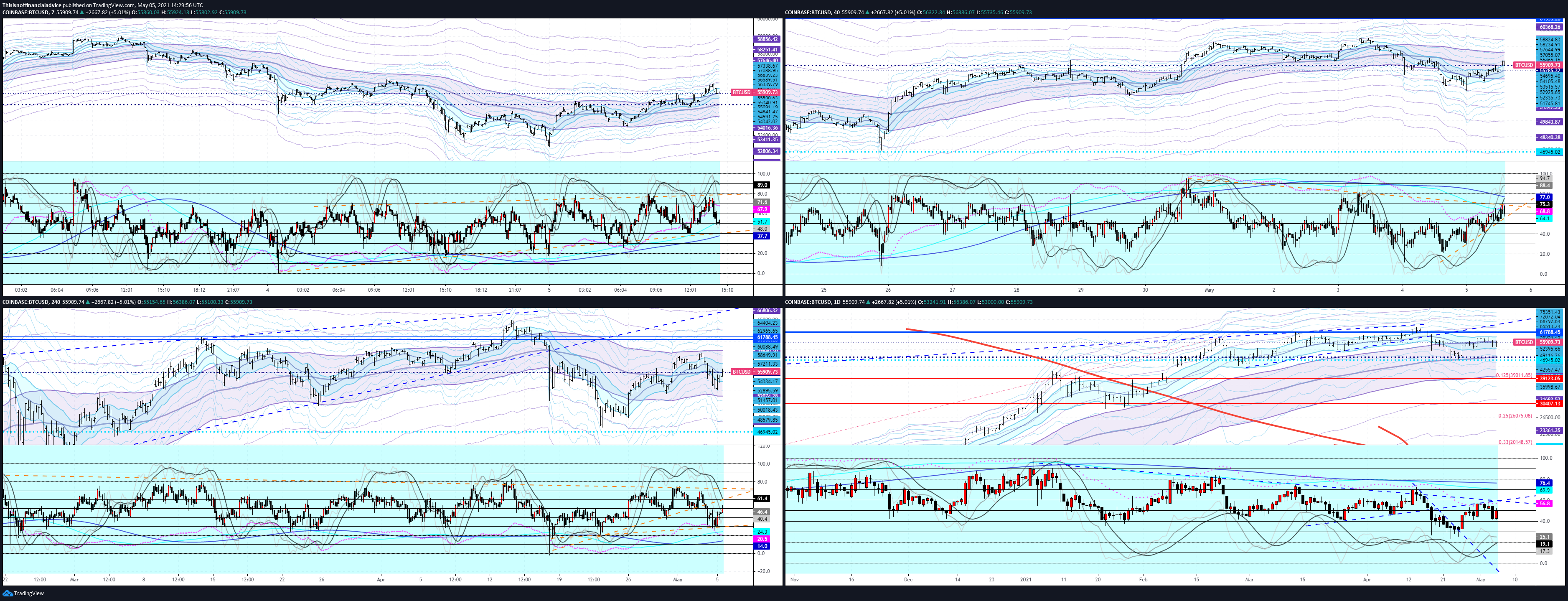Select the 23361.35 purple price label

[1550, 430]
